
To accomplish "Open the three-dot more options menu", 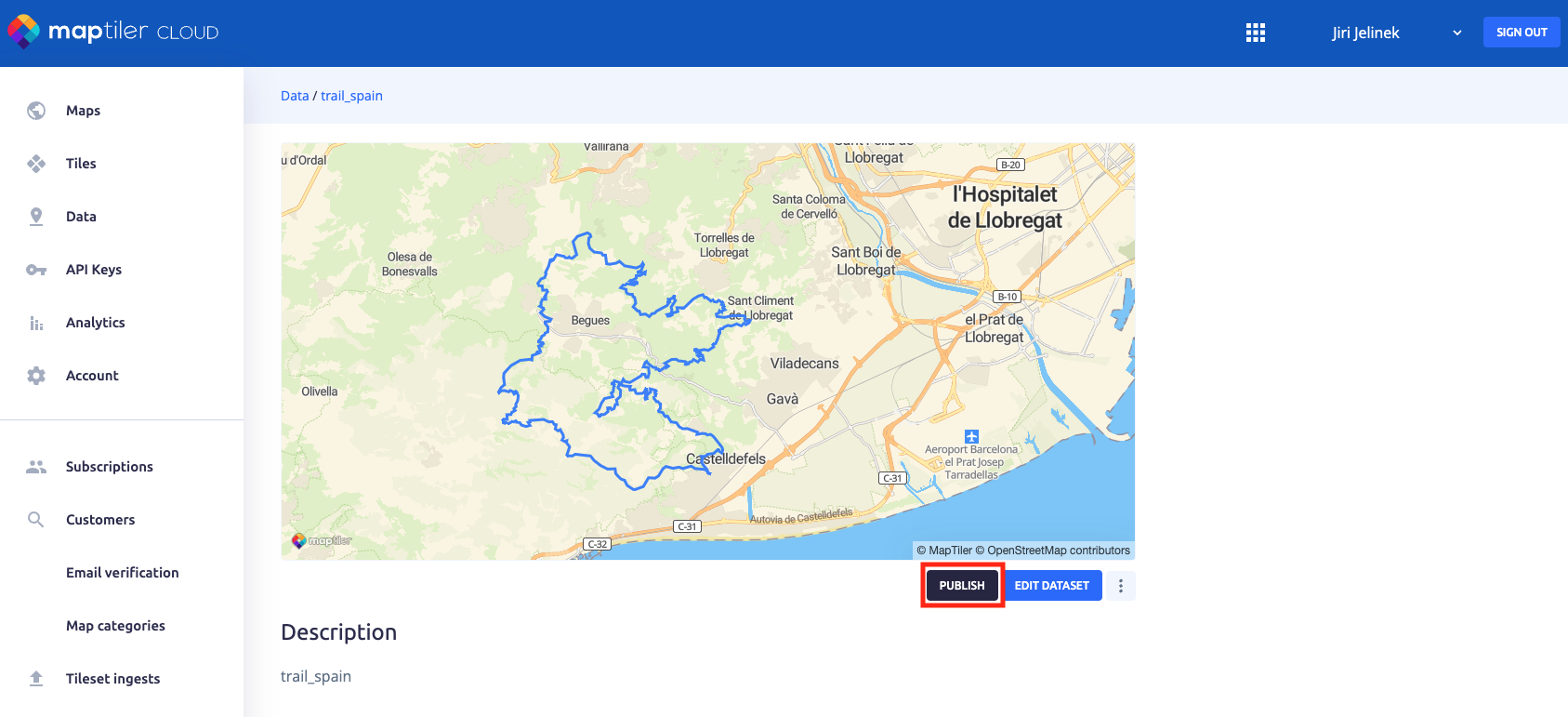I will coord(1121,586).
